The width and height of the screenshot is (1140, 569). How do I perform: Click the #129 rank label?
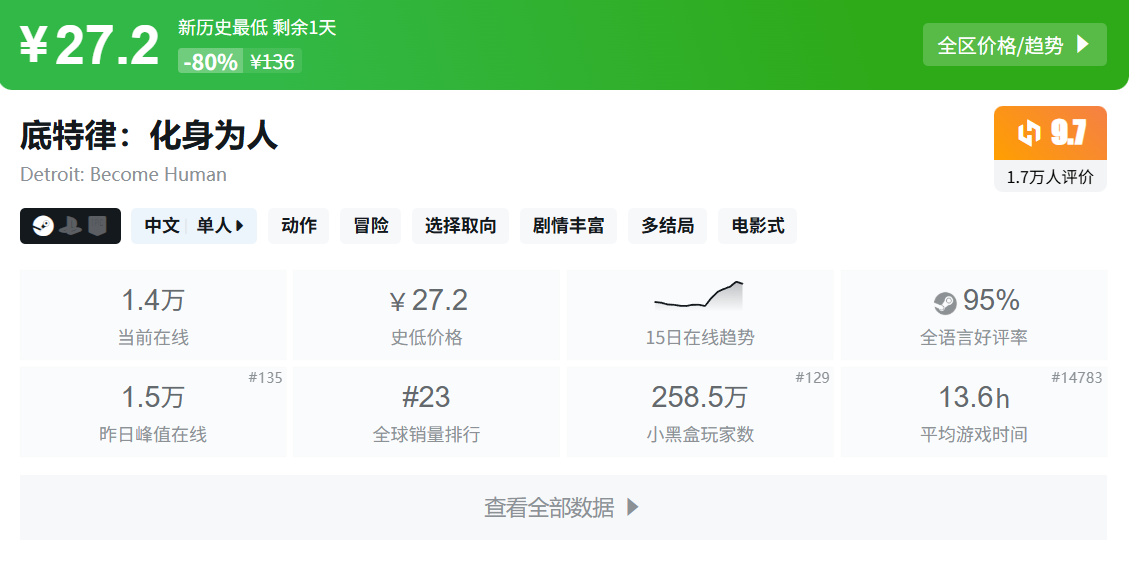click(812, 378)
